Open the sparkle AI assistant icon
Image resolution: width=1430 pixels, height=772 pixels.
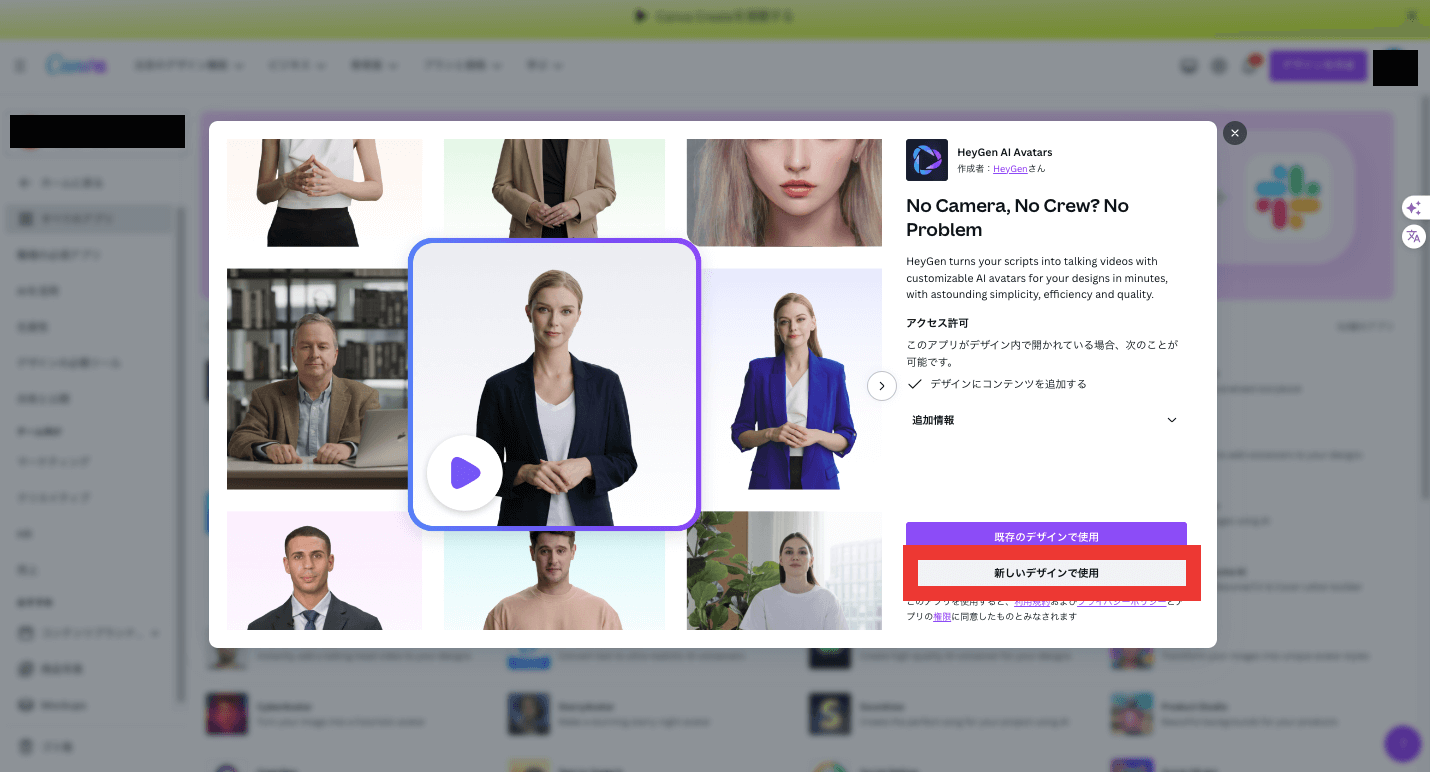[x=1413, y=208]
